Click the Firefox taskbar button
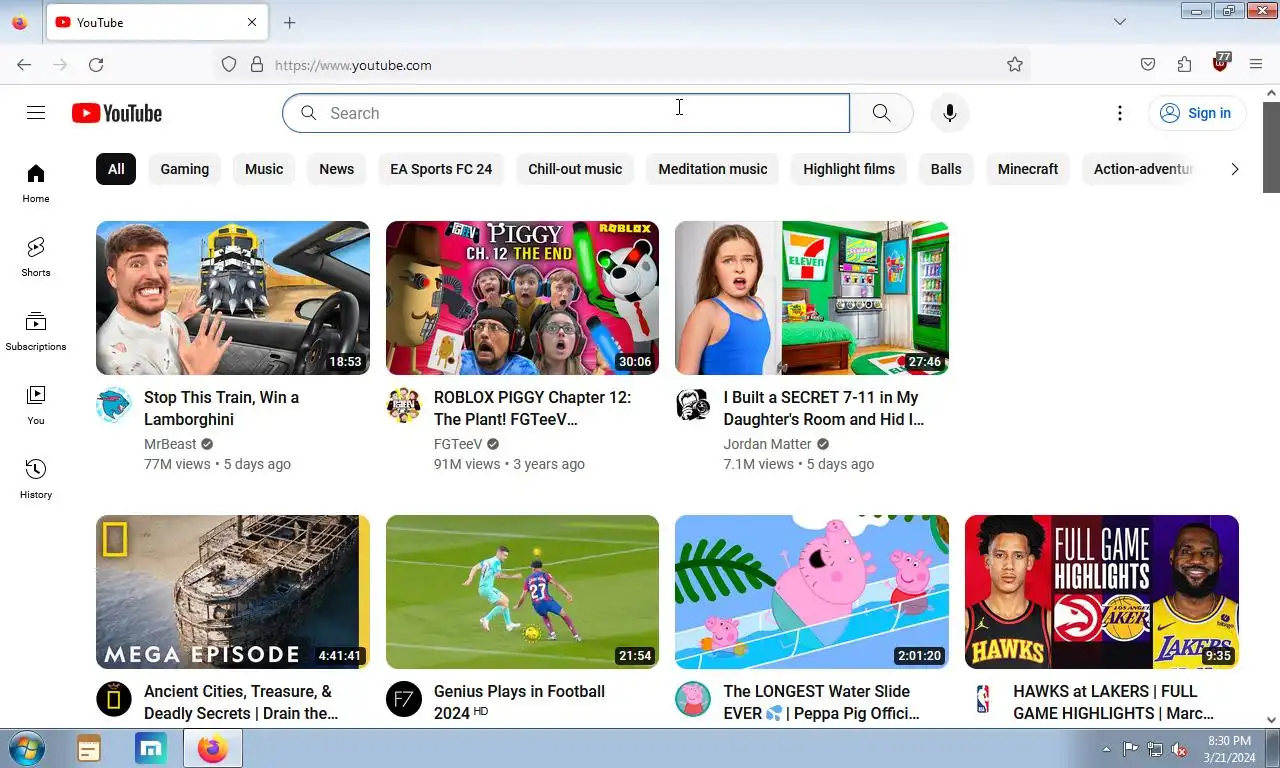The width and height of the screenshot is (1280, 768). tap(213, 748)
